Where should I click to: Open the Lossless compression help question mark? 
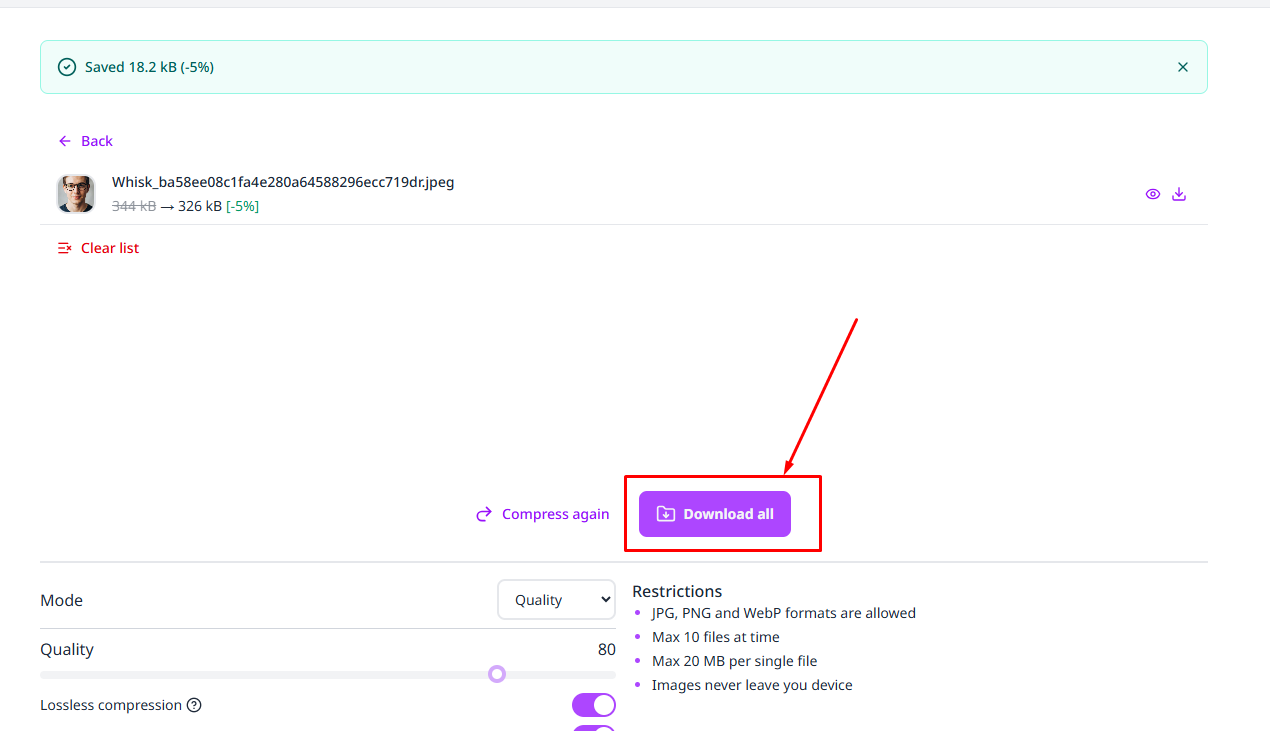pos(194,705)
